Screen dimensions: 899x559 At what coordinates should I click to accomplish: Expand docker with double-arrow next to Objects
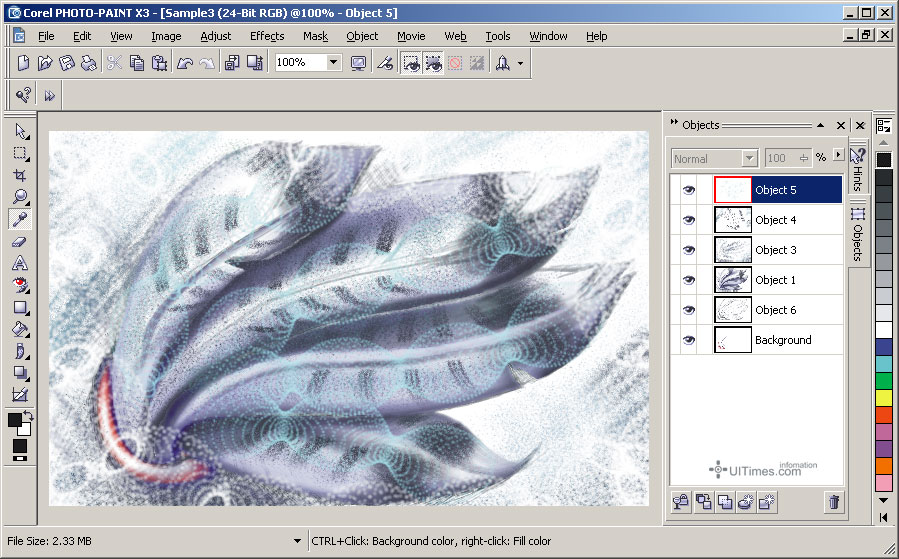tap(674, 123)
